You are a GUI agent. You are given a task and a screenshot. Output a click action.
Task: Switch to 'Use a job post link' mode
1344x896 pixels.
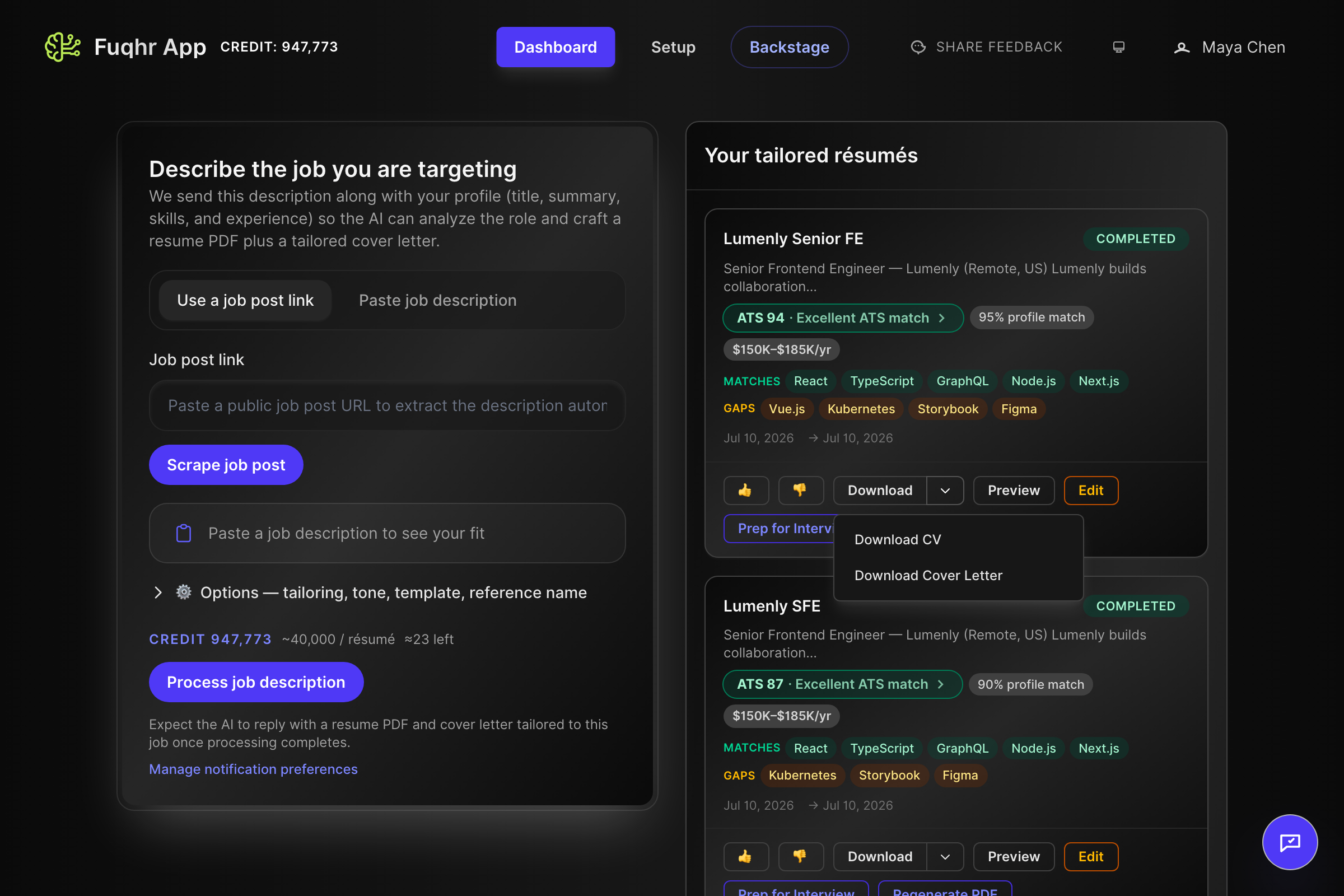click(245, 300)
